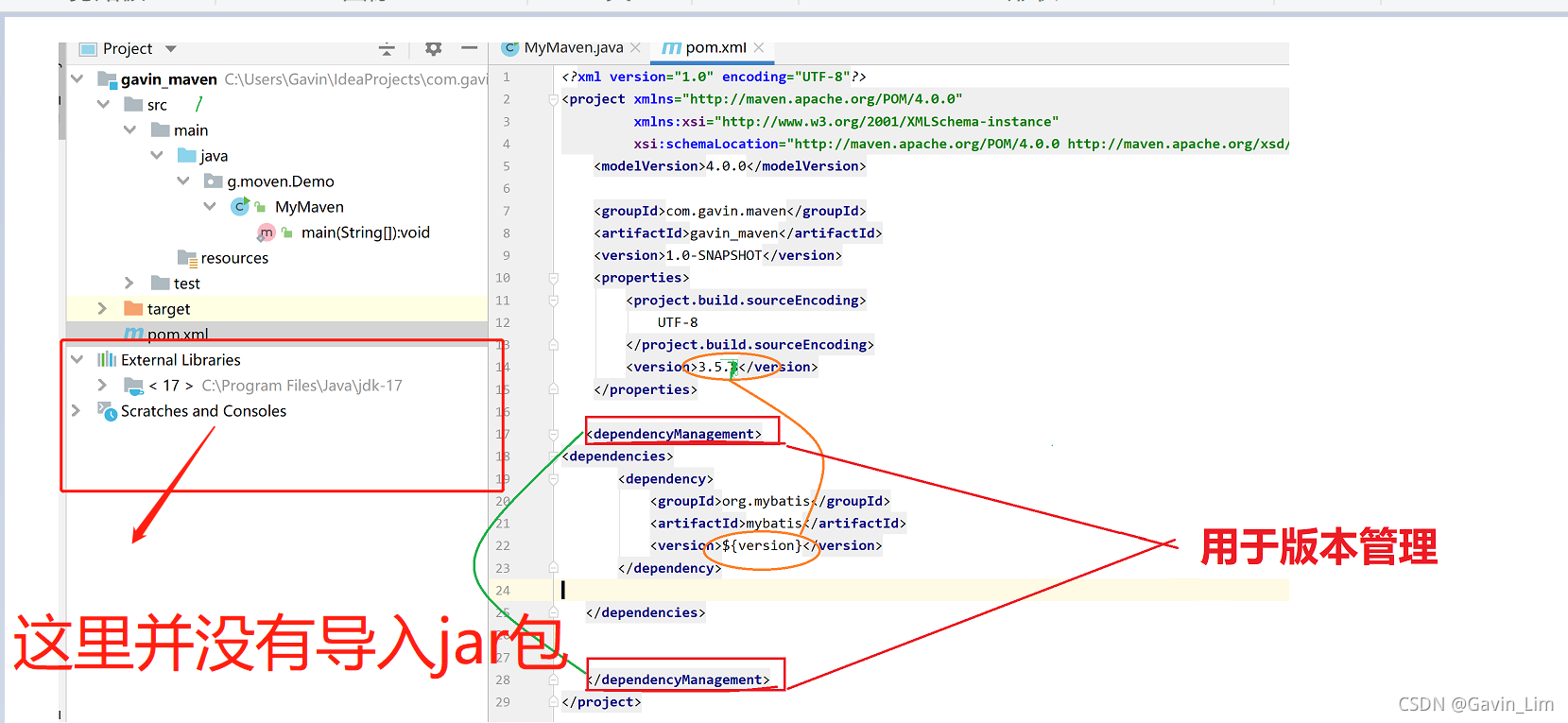
Task: Click the fold end marker at line 29
Action: (x=553, y=702)
